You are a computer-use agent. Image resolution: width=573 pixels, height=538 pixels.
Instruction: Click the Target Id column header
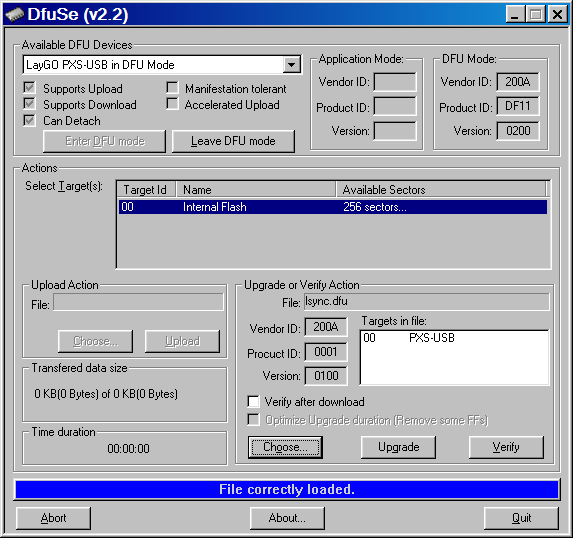pyautogui.click(x=146, y=190)
